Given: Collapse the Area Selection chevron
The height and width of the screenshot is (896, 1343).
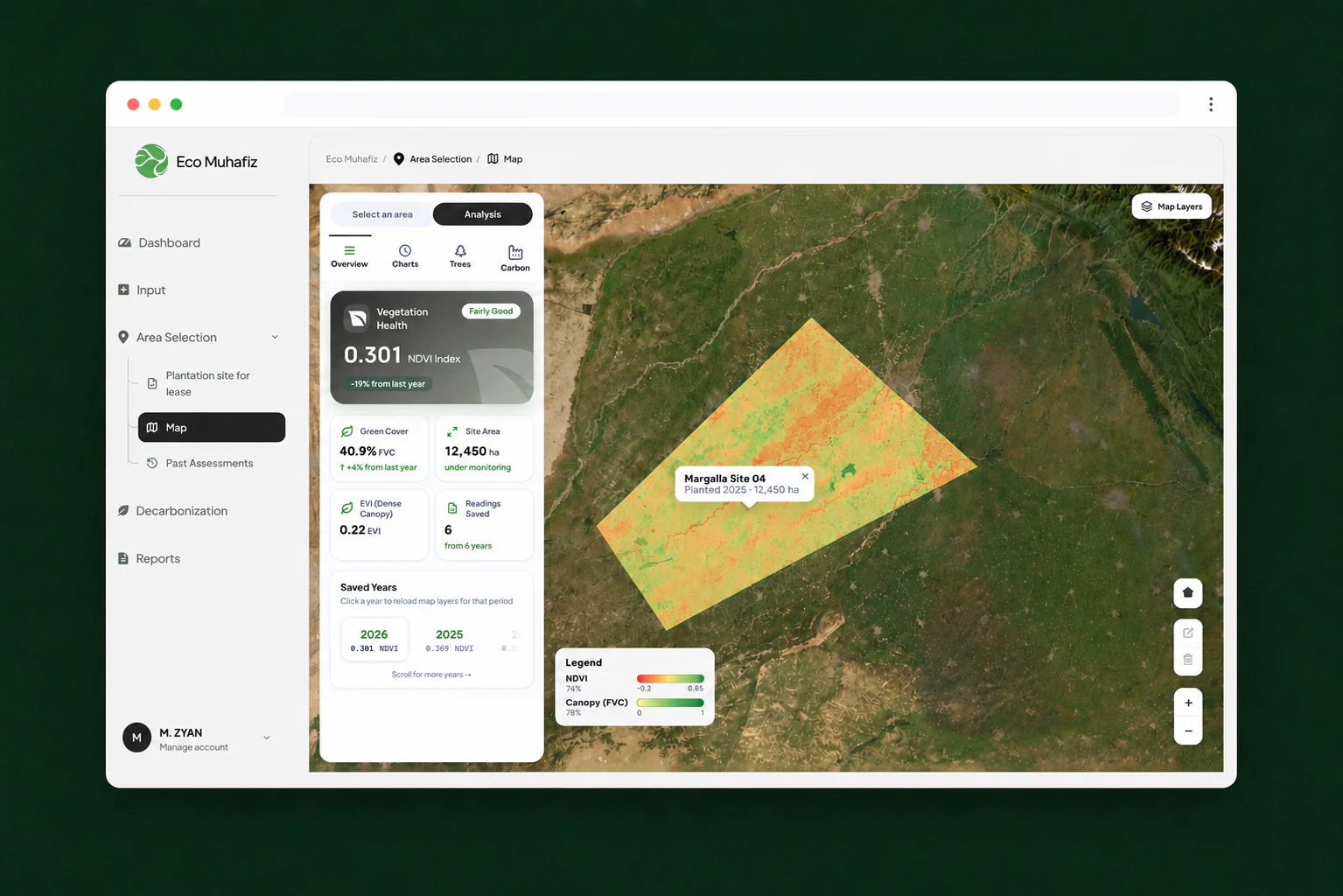Looking at the screenshot, I should point(275,337).
